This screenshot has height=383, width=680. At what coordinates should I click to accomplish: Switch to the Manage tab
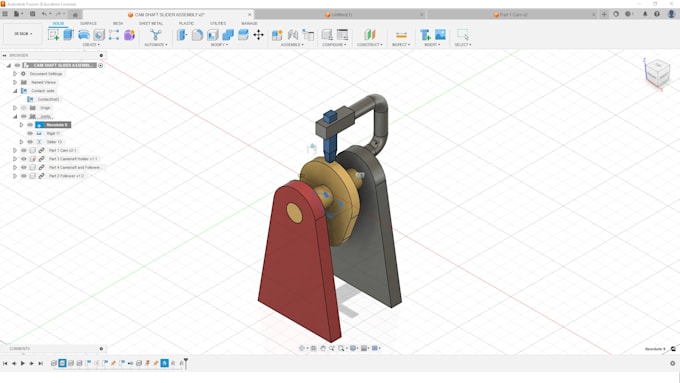click(249, 23)
